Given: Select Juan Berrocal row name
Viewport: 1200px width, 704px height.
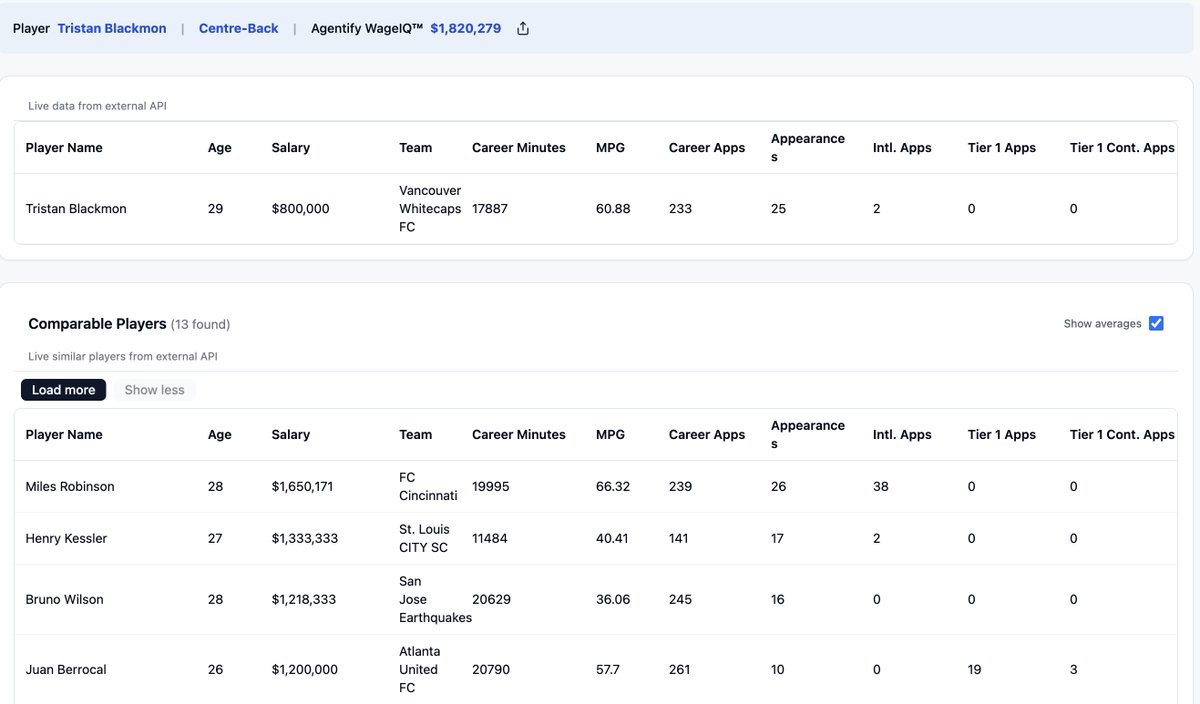Looking at the screenshot, I should point(66,670).
